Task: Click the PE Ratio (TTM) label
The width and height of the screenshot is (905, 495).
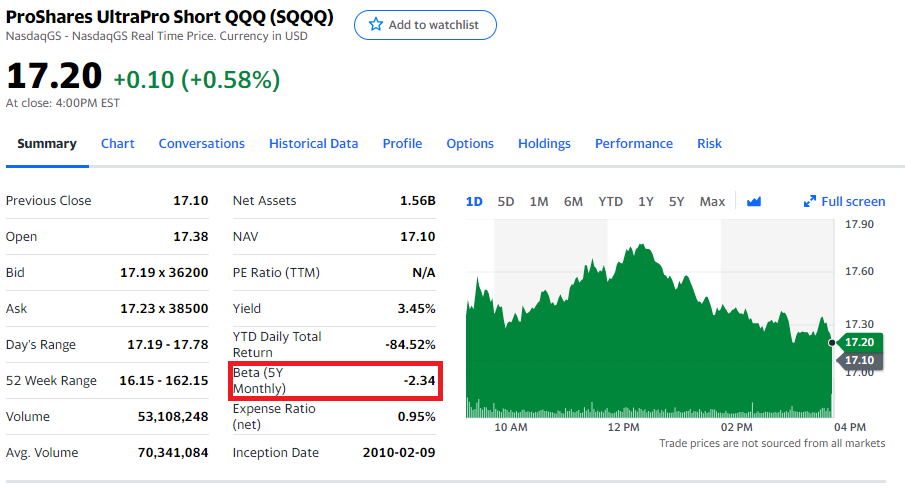Action: click(276, 272)
